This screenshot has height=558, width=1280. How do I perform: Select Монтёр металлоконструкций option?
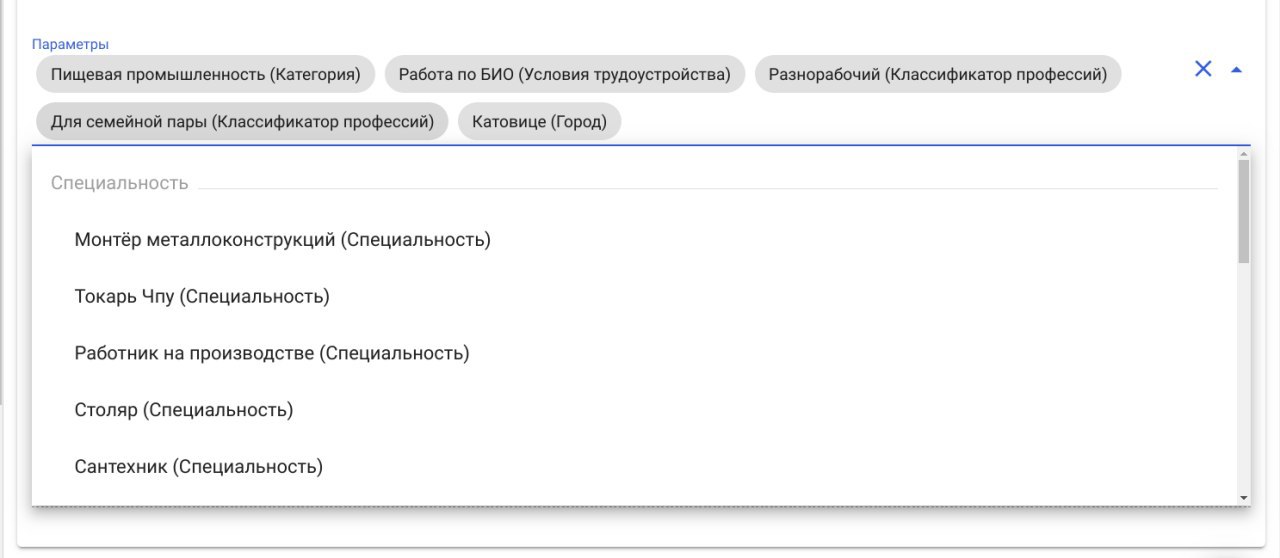634,240
